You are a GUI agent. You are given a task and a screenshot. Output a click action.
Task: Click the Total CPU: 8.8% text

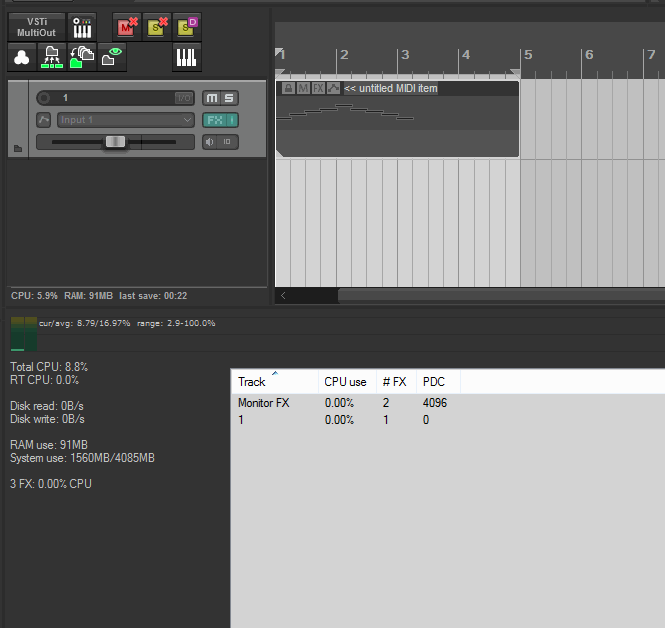click(x=49, y=367)
